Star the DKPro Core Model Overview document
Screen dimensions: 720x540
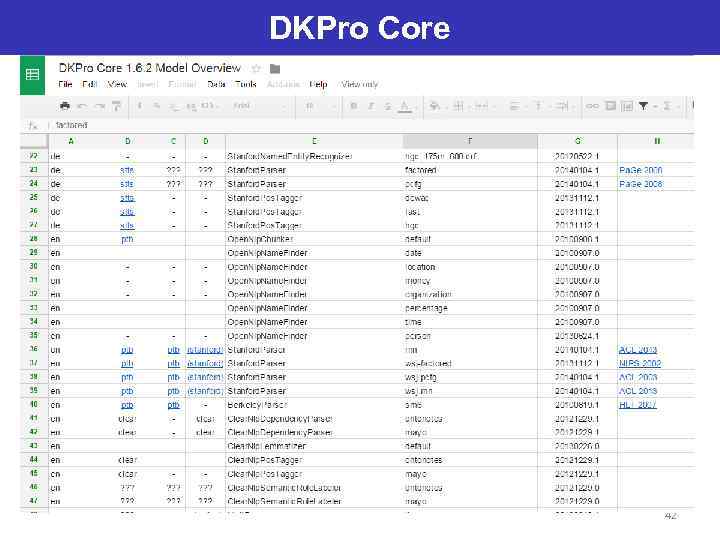point(256,69)
